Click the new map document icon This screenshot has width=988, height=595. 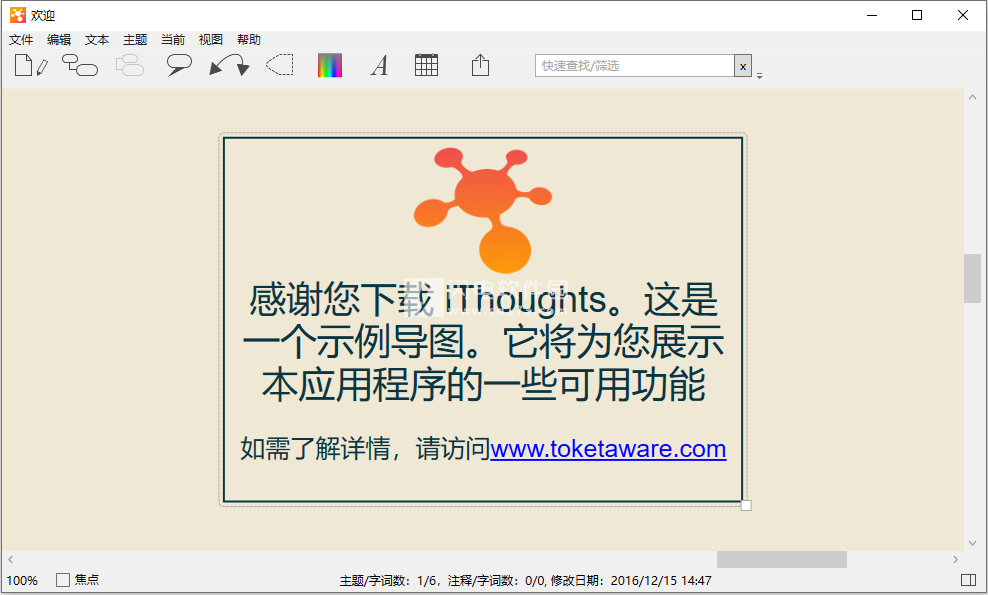(31, 65)
